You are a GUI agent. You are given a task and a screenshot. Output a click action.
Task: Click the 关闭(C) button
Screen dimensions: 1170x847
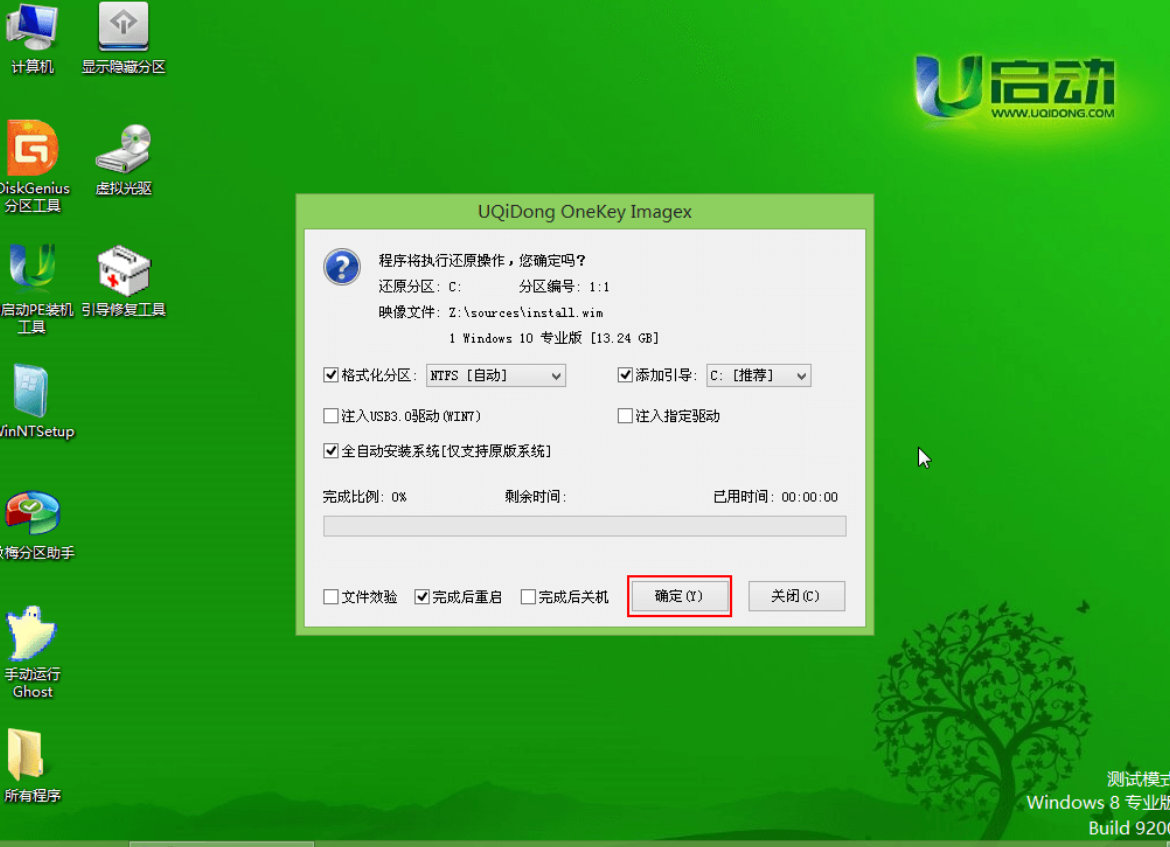click(796, 596)
